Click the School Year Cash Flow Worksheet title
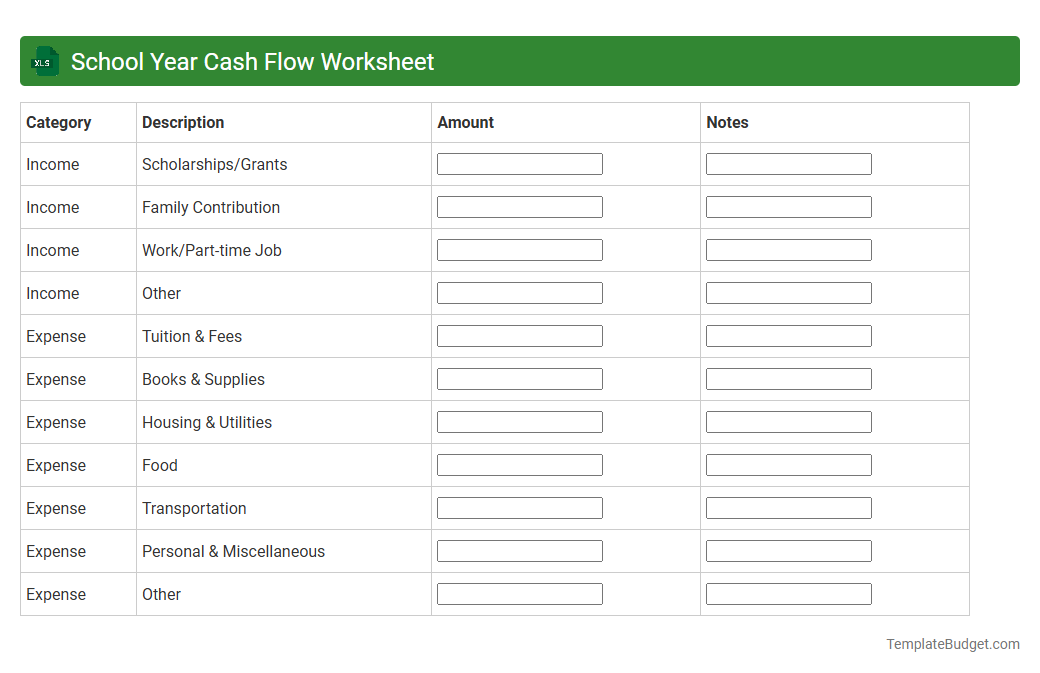This screenshot has height=673, width=1040. [x=254, y=61]
